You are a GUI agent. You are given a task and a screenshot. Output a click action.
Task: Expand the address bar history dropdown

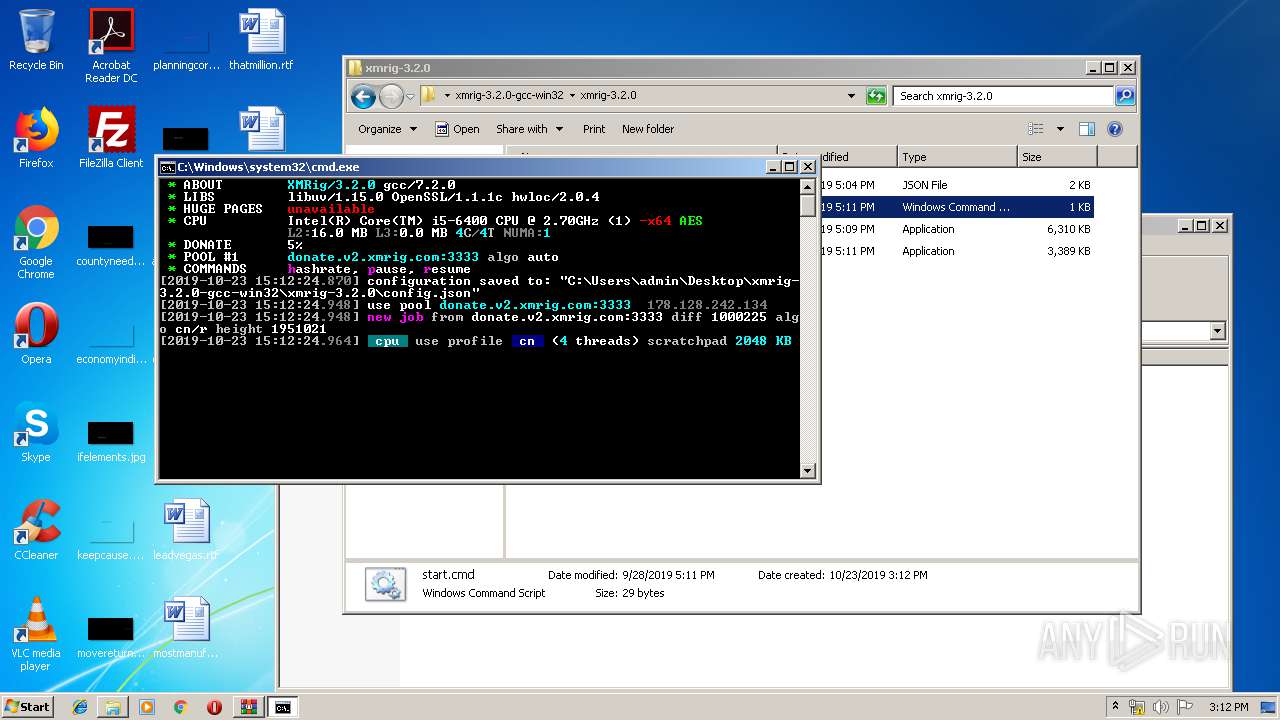[x=851, y=96]
